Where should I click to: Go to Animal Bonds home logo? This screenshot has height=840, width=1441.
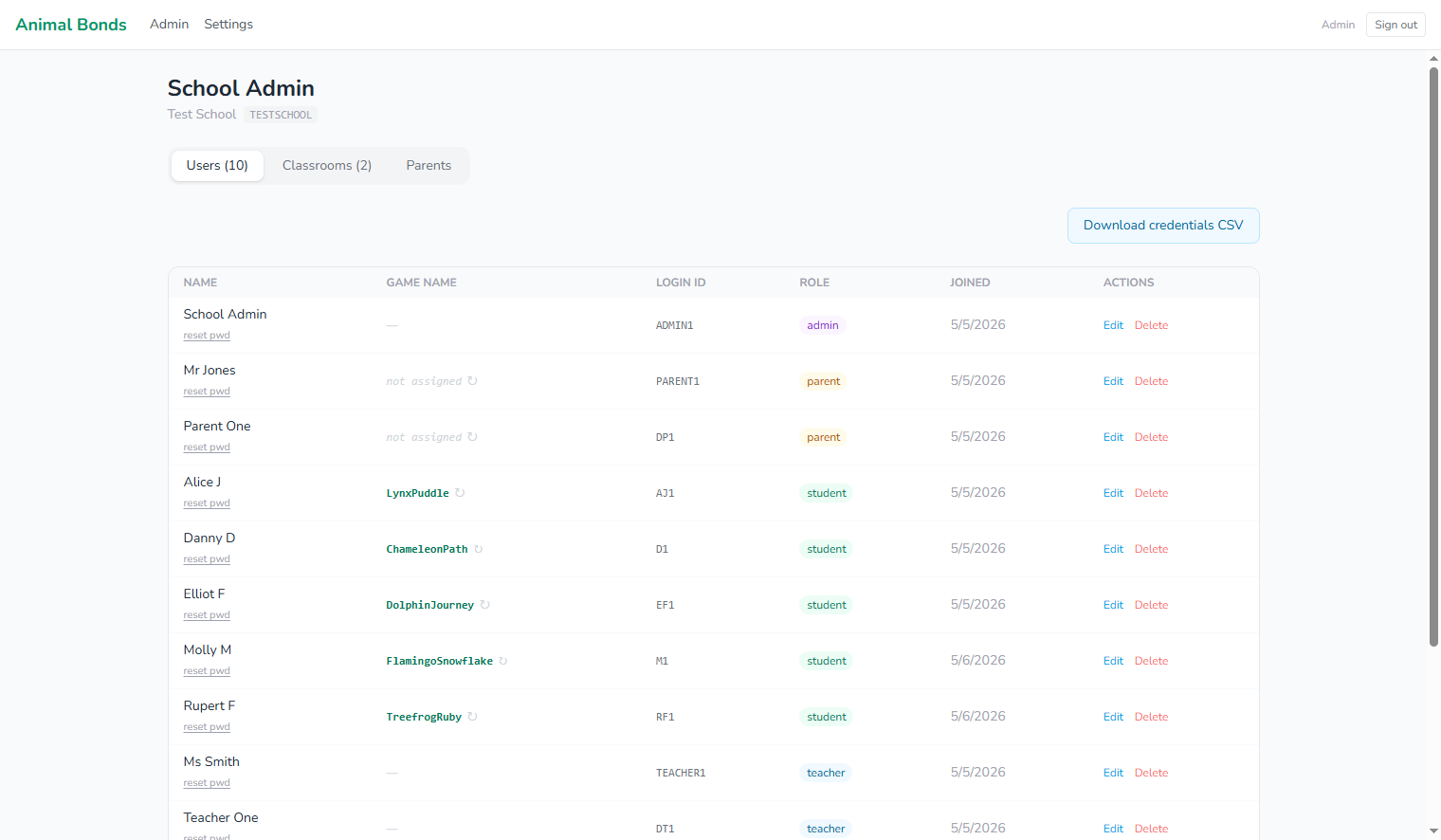[x=71, y=25]
